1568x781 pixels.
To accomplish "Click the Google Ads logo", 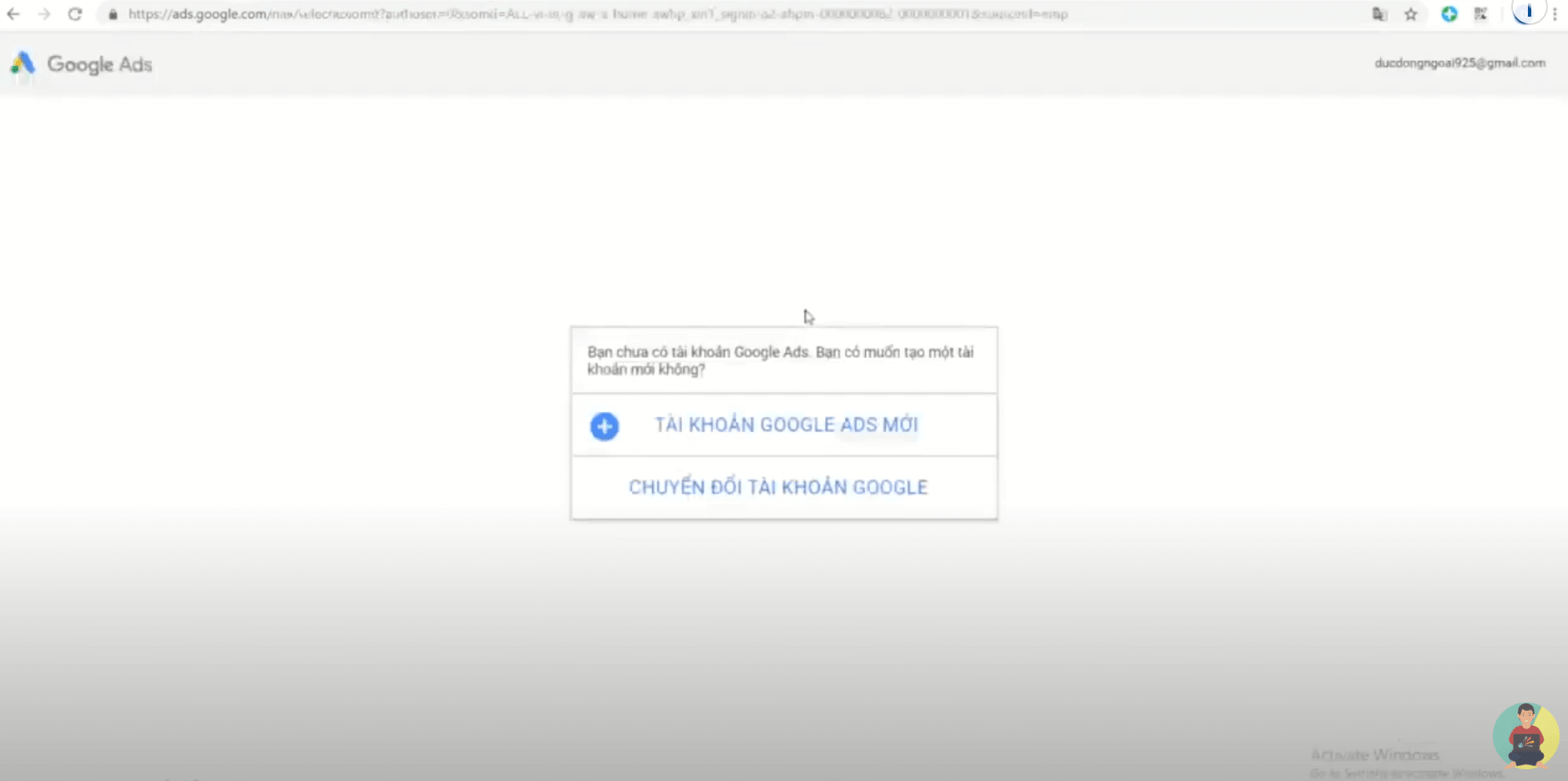I will [23, 63].
